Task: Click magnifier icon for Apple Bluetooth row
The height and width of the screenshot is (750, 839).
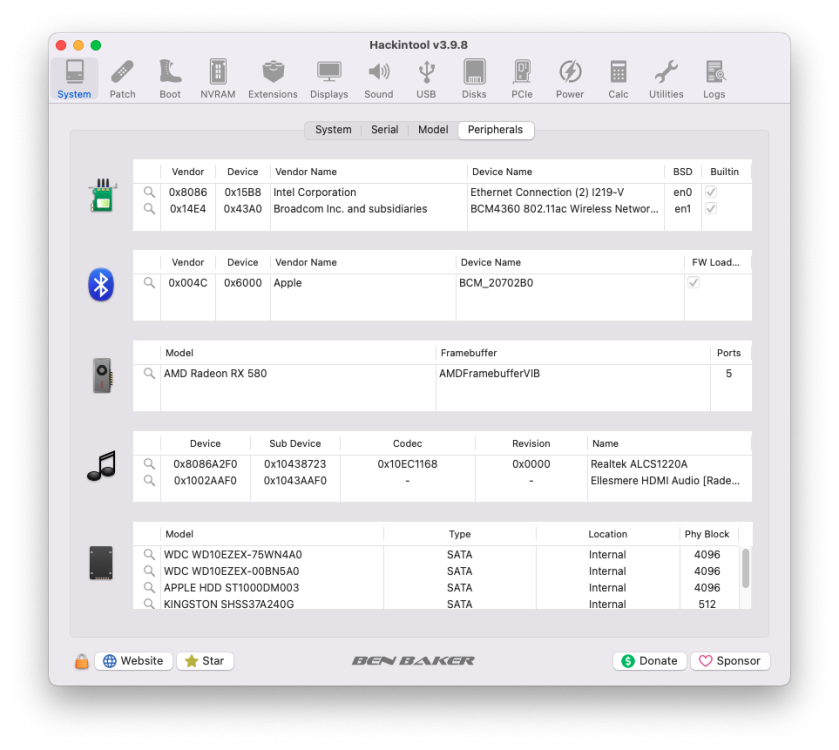Action: 149,282
